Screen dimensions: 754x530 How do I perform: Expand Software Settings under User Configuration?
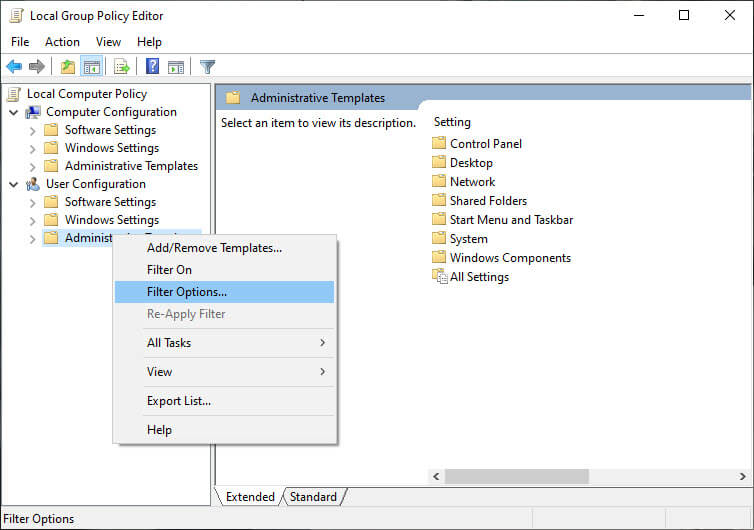32,203
